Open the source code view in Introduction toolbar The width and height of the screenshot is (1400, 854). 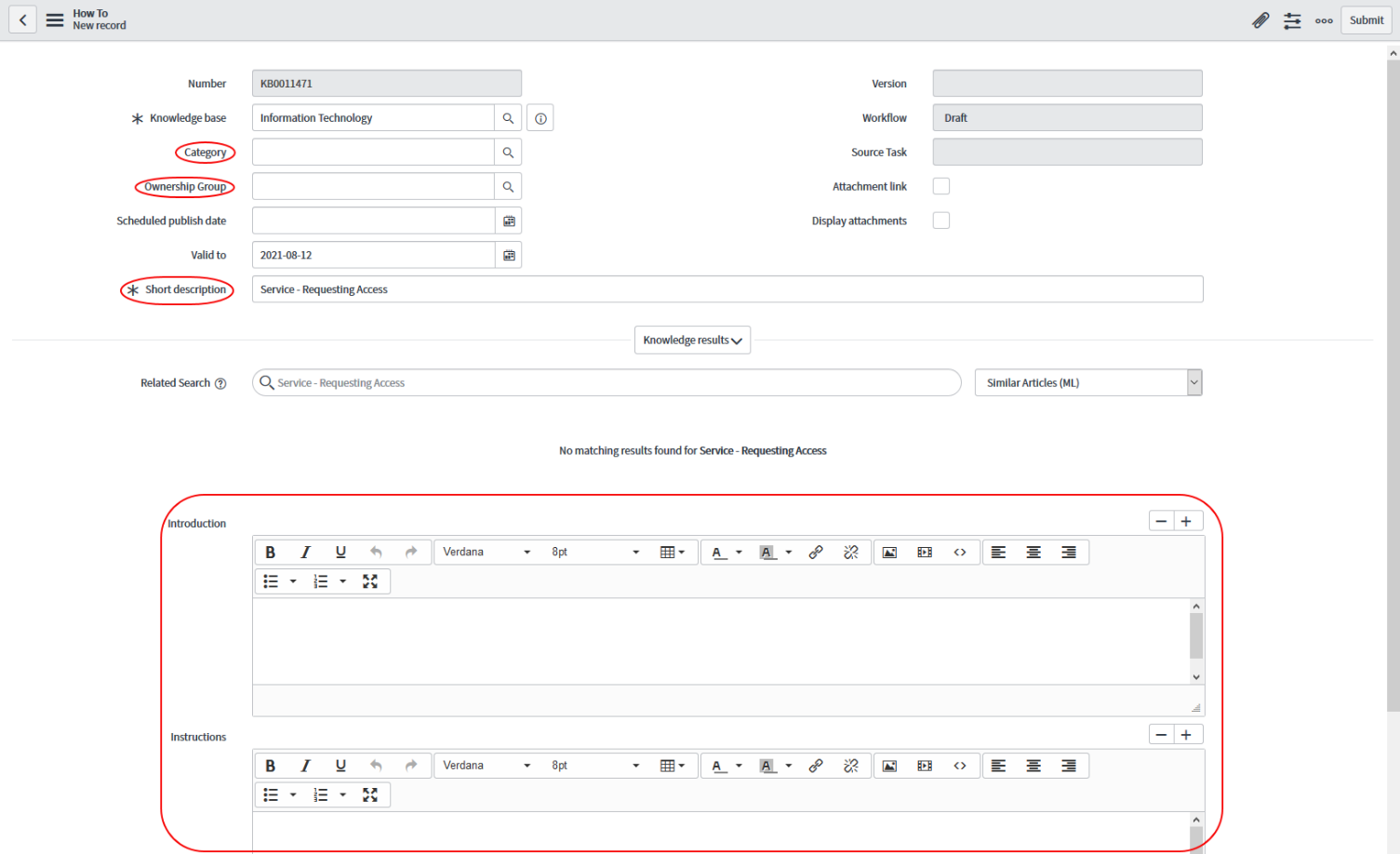(x=961, y=552)
